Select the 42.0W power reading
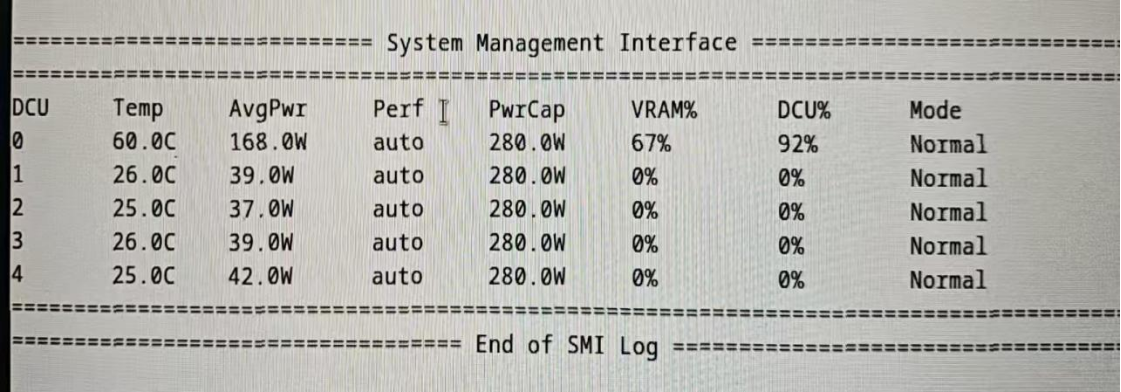This screenshot has height=392, width=1121. pyautogui.click(x=261, y=277)
